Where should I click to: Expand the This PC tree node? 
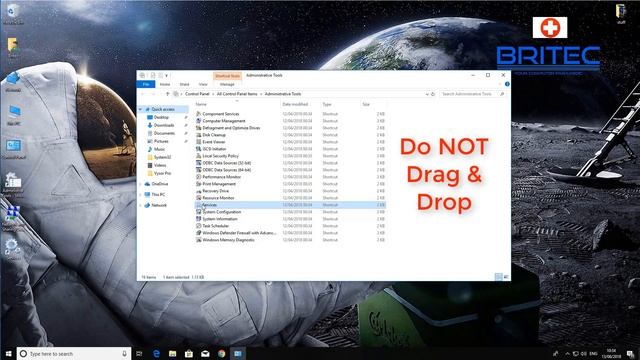pyautogui.click(x=140, y=195)
